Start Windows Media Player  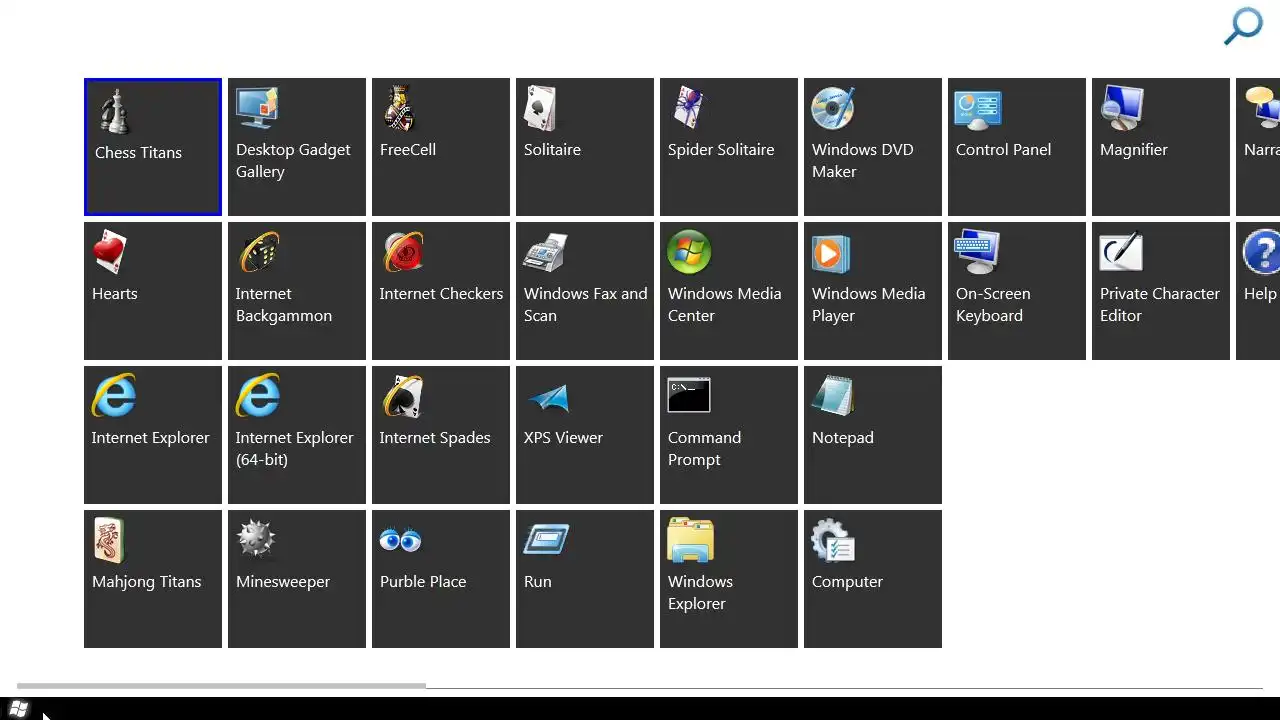[x=873, y=291]
